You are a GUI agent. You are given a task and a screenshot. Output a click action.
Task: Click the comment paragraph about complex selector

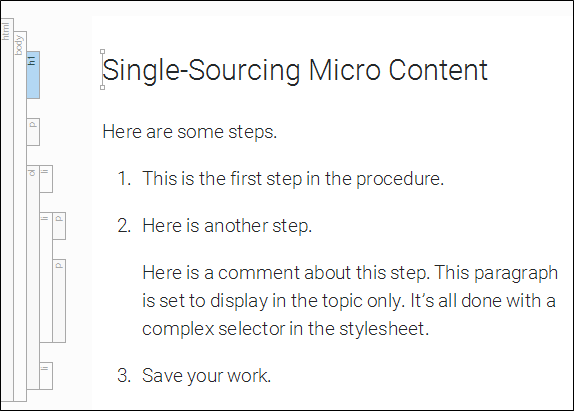click(350, 300)
